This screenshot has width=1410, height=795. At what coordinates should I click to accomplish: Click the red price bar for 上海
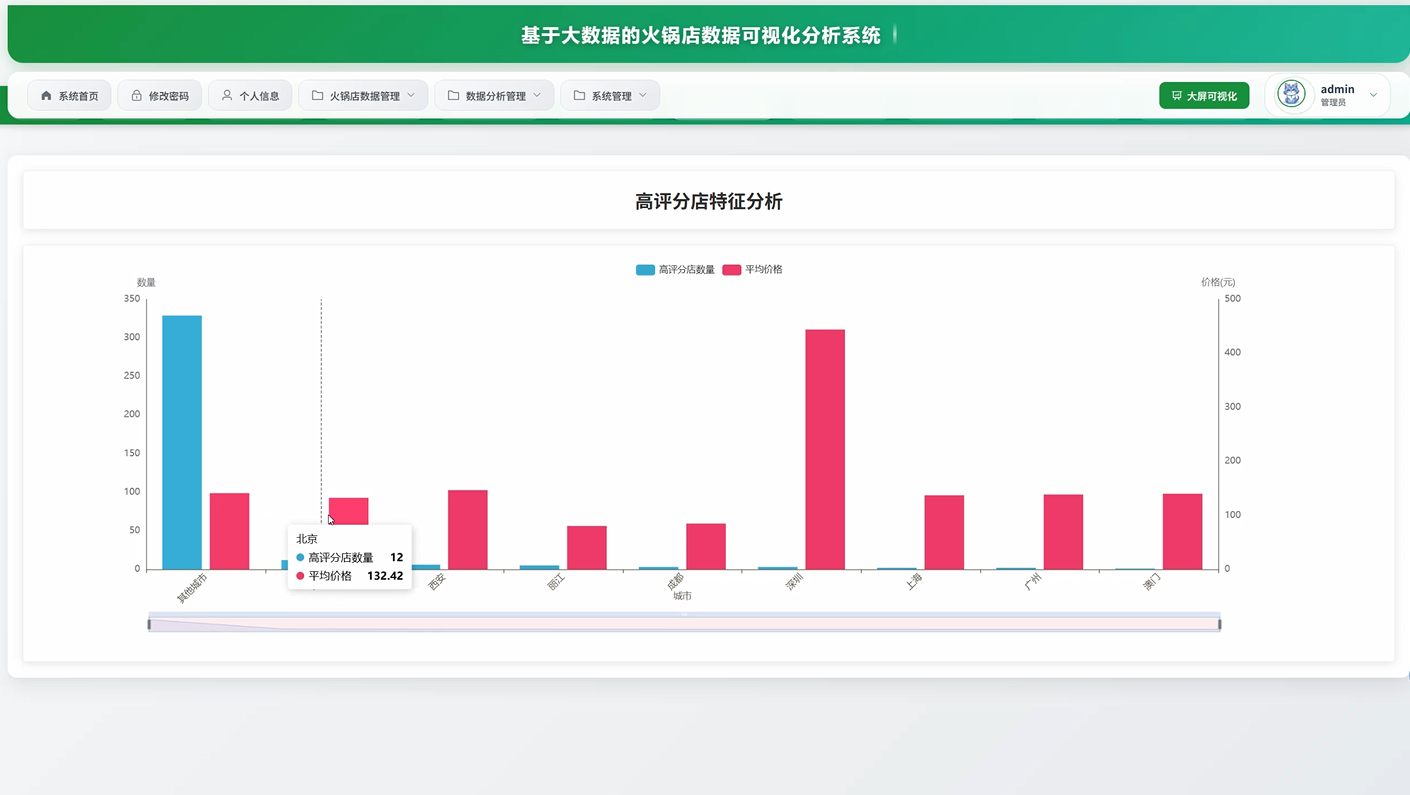pyautogui.click(x=944, y=533)
